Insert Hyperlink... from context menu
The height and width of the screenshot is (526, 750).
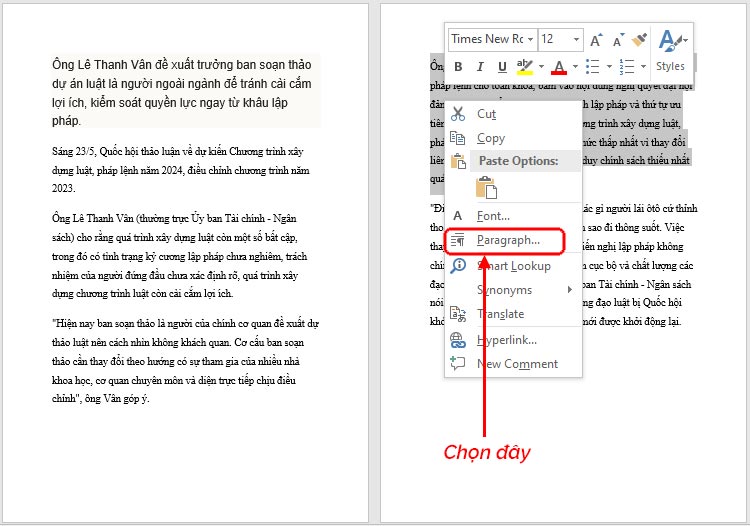513,340
